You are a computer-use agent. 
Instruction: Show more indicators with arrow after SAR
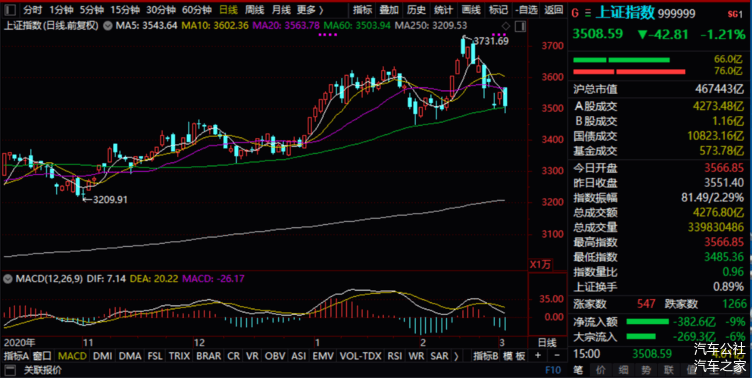456,356
